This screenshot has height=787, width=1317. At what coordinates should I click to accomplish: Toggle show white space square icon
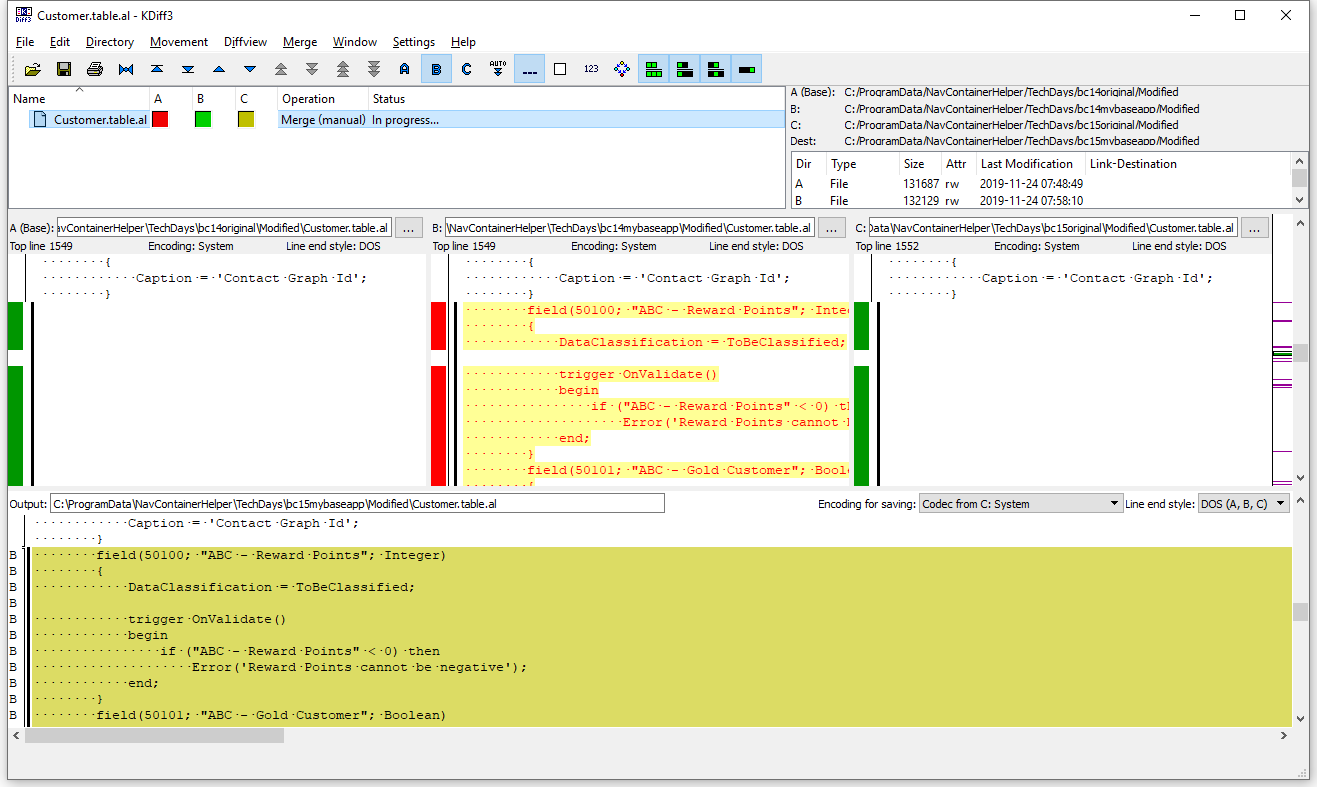click(x=560, y=69)
